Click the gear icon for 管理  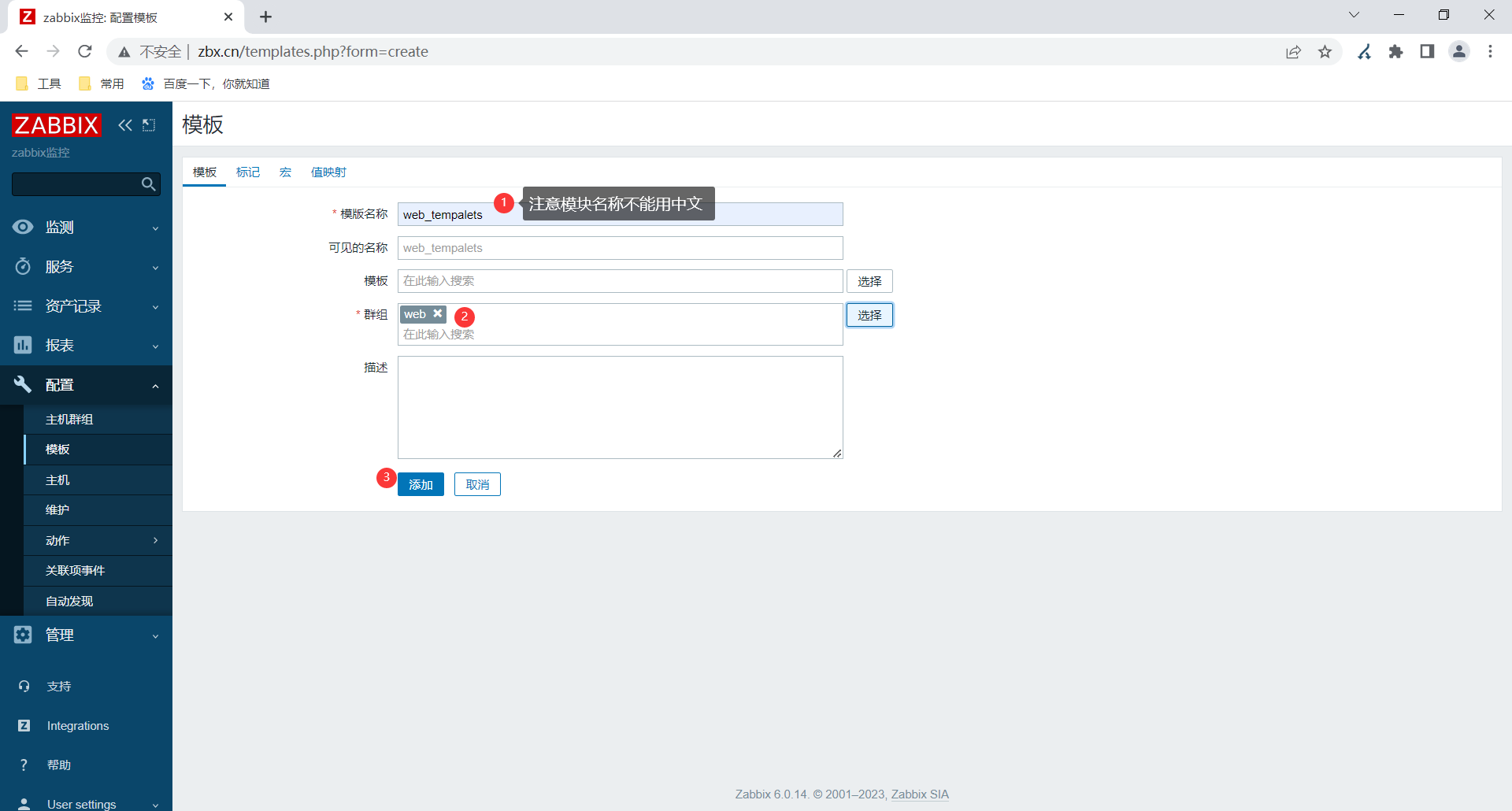tap(23, 635)
